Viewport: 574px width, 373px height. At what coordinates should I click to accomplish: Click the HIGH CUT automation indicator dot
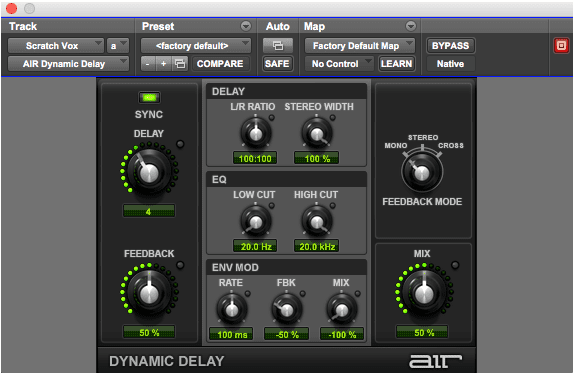click(332, 206)
